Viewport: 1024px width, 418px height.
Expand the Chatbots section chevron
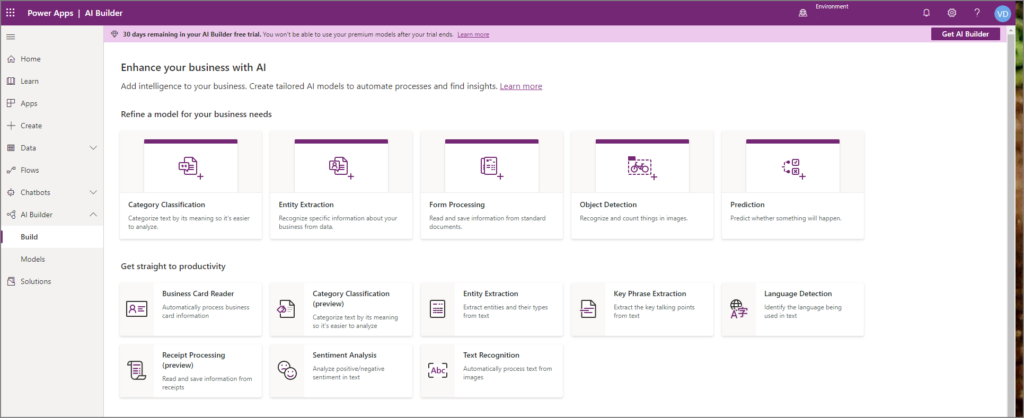(x=93, y=192)
